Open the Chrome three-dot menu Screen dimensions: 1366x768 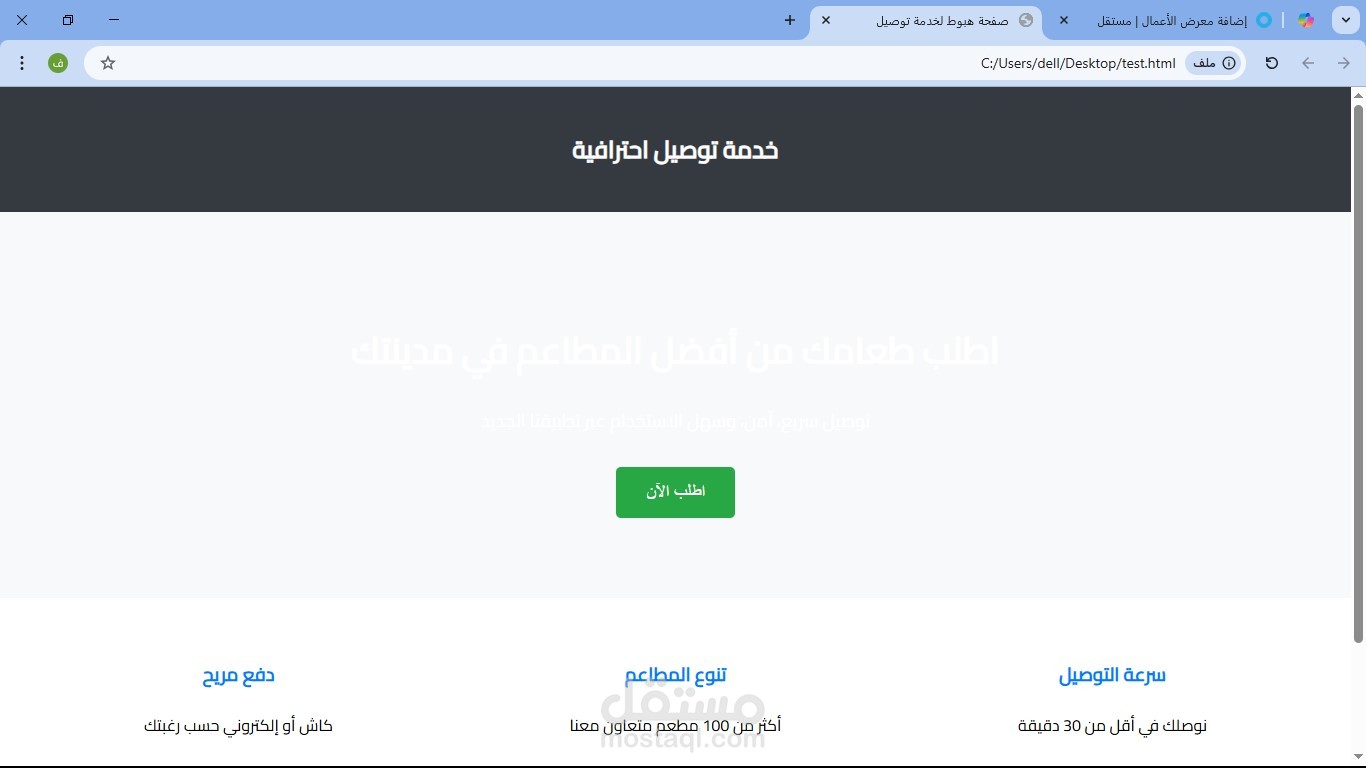(22, 63)
